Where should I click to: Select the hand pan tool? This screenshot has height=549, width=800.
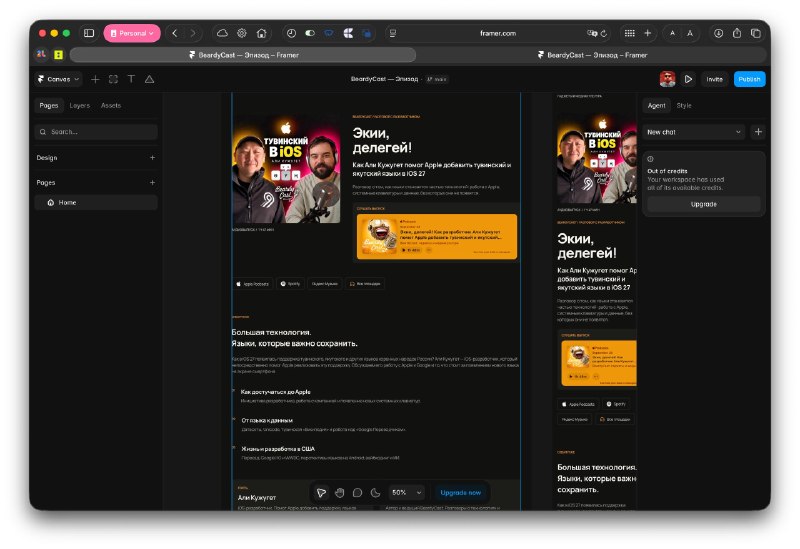point(339,493)
